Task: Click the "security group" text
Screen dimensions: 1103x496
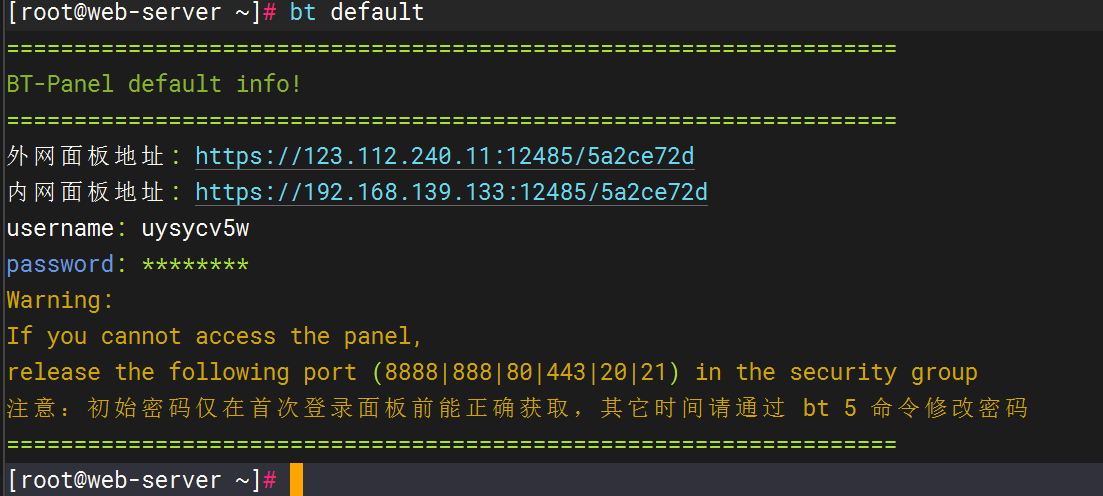Action: (883, 372)
